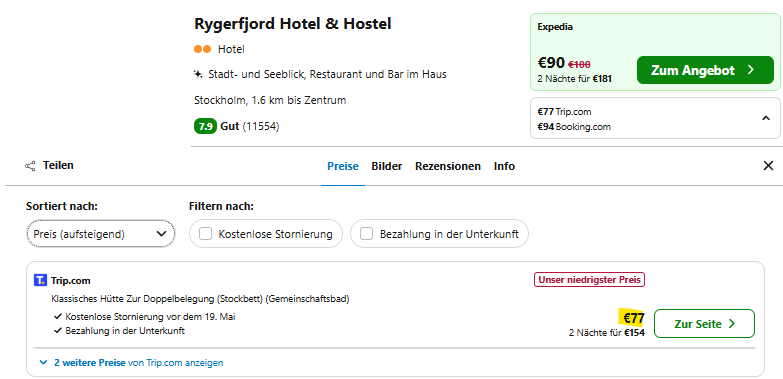The height and width of the screenshot is (379, 783).
Task: Click the arrow on Zum Angebot button
Action: 751,70
